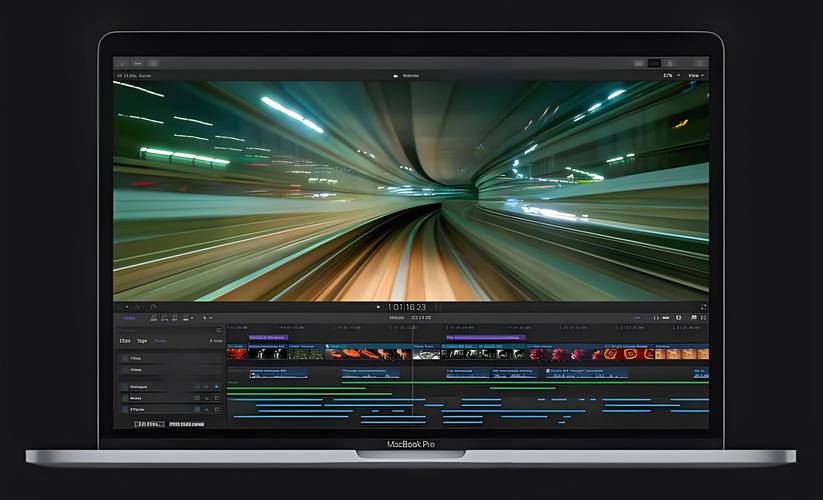Toggle the Effects role checkbox
Image resolution: width=823 pixels, height=500 pixels.
(x=125, y=409)
